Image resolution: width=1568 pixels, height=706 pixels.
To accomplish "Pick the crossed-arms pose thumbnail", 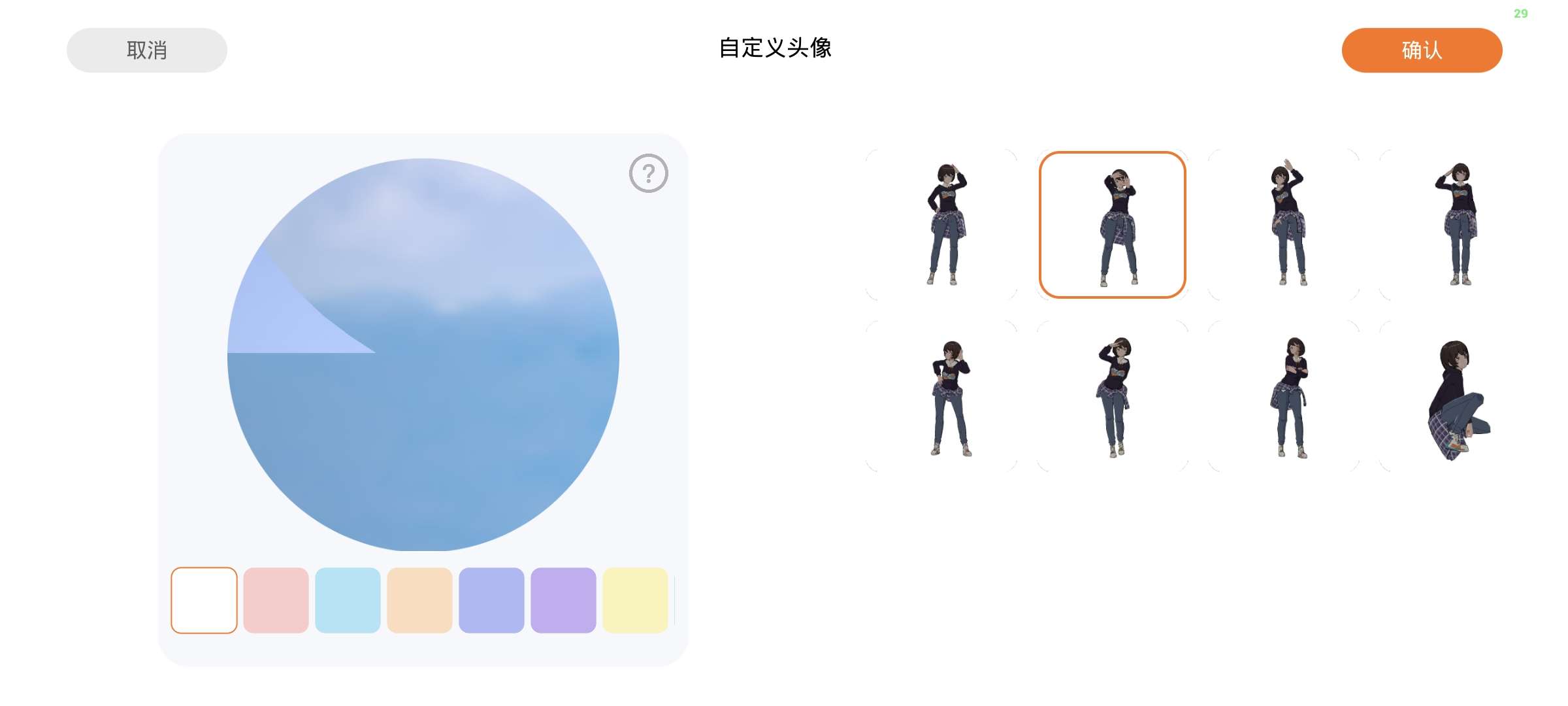I will tap(1284, 396).
